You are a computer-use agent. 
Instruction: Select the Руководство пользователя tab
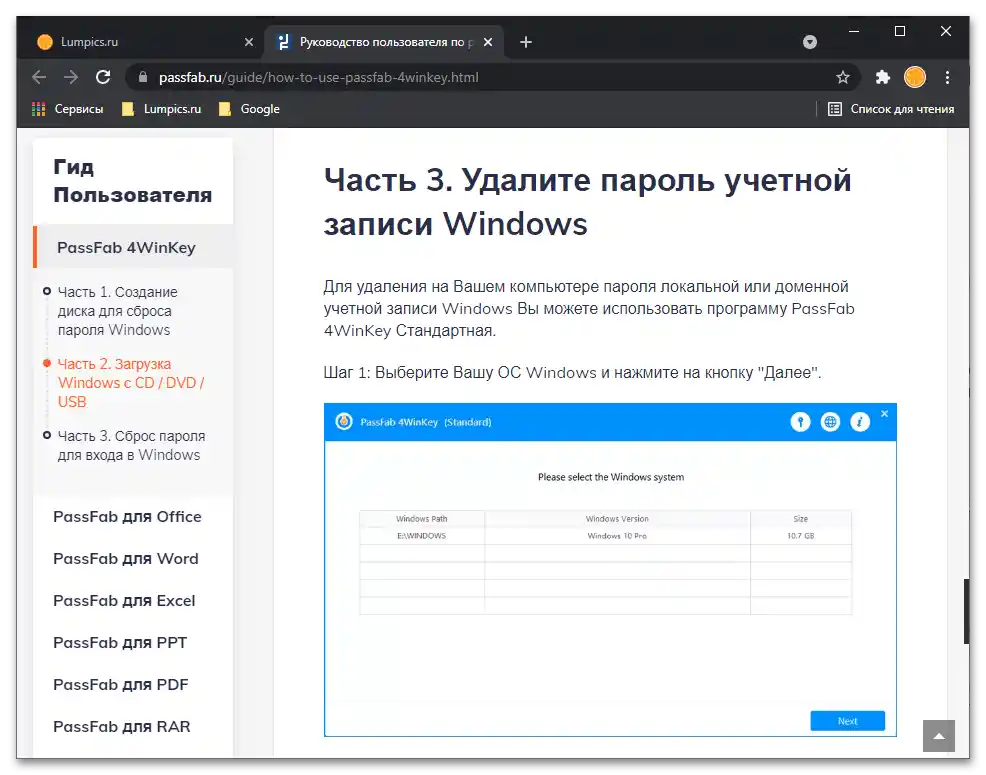click(384, 42)
